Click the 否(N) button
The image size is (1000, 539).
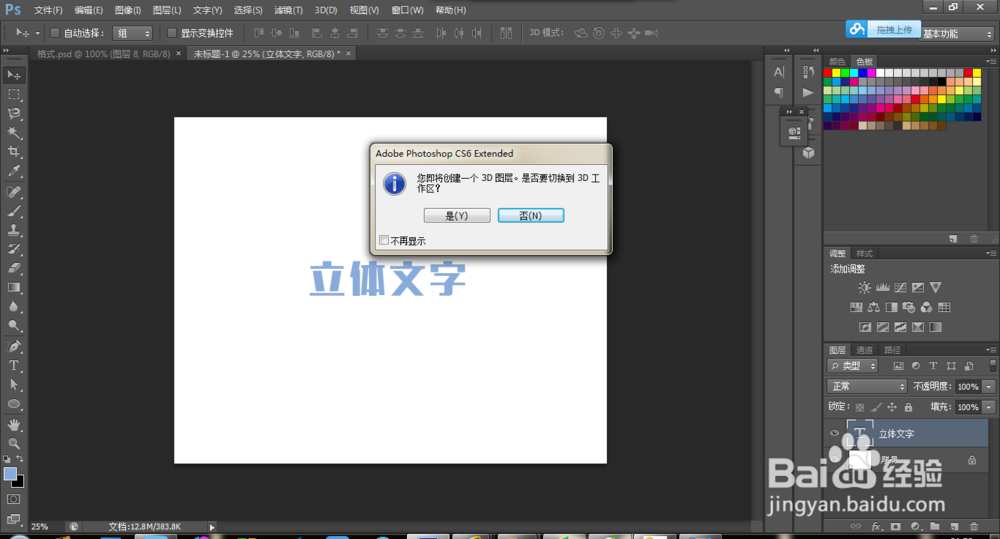(x=531, y=216)
